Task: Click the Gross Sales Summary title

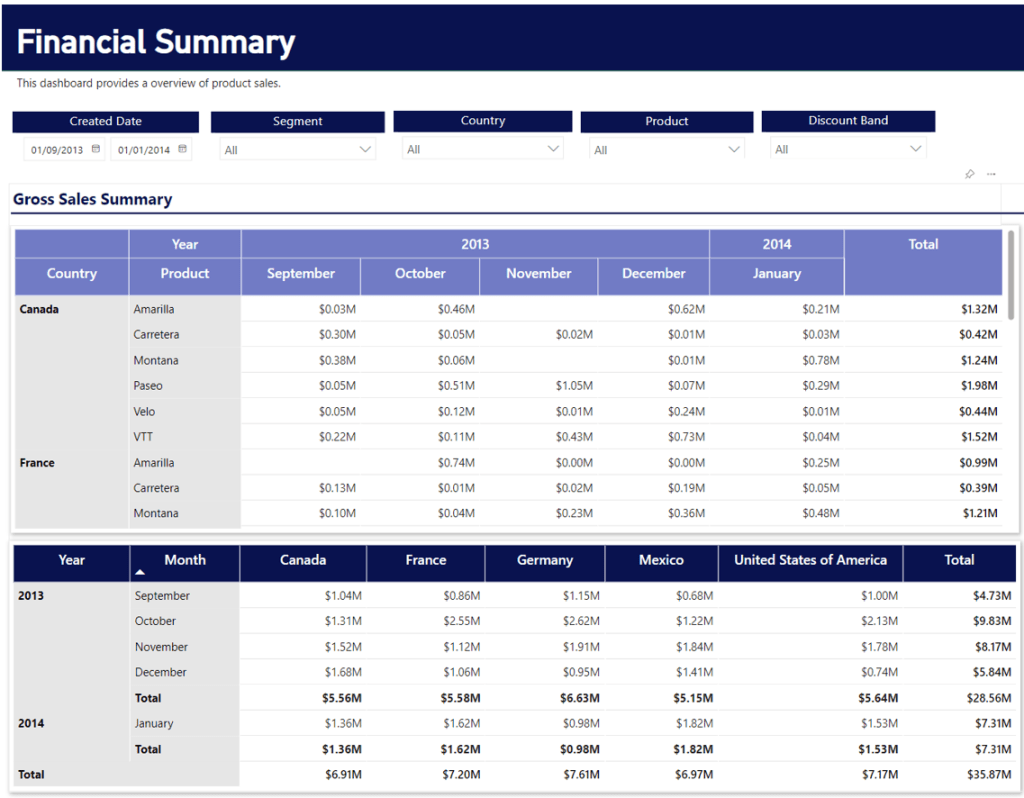Action: pos(92,199)
